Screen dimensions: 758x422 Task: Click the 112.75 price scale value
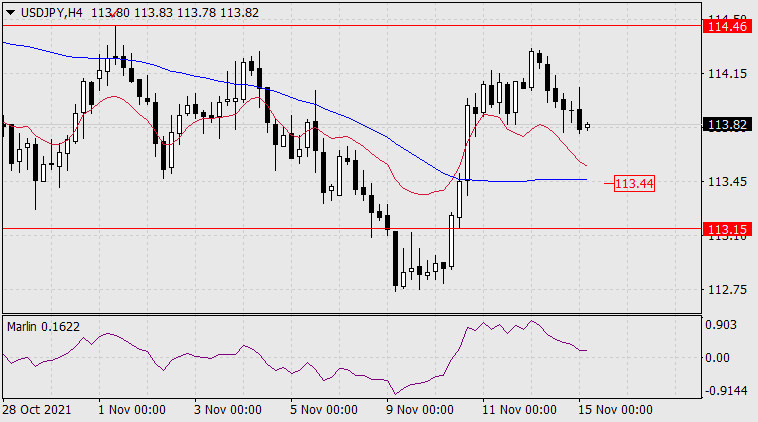pyautogui.click(x=728, y=290)
